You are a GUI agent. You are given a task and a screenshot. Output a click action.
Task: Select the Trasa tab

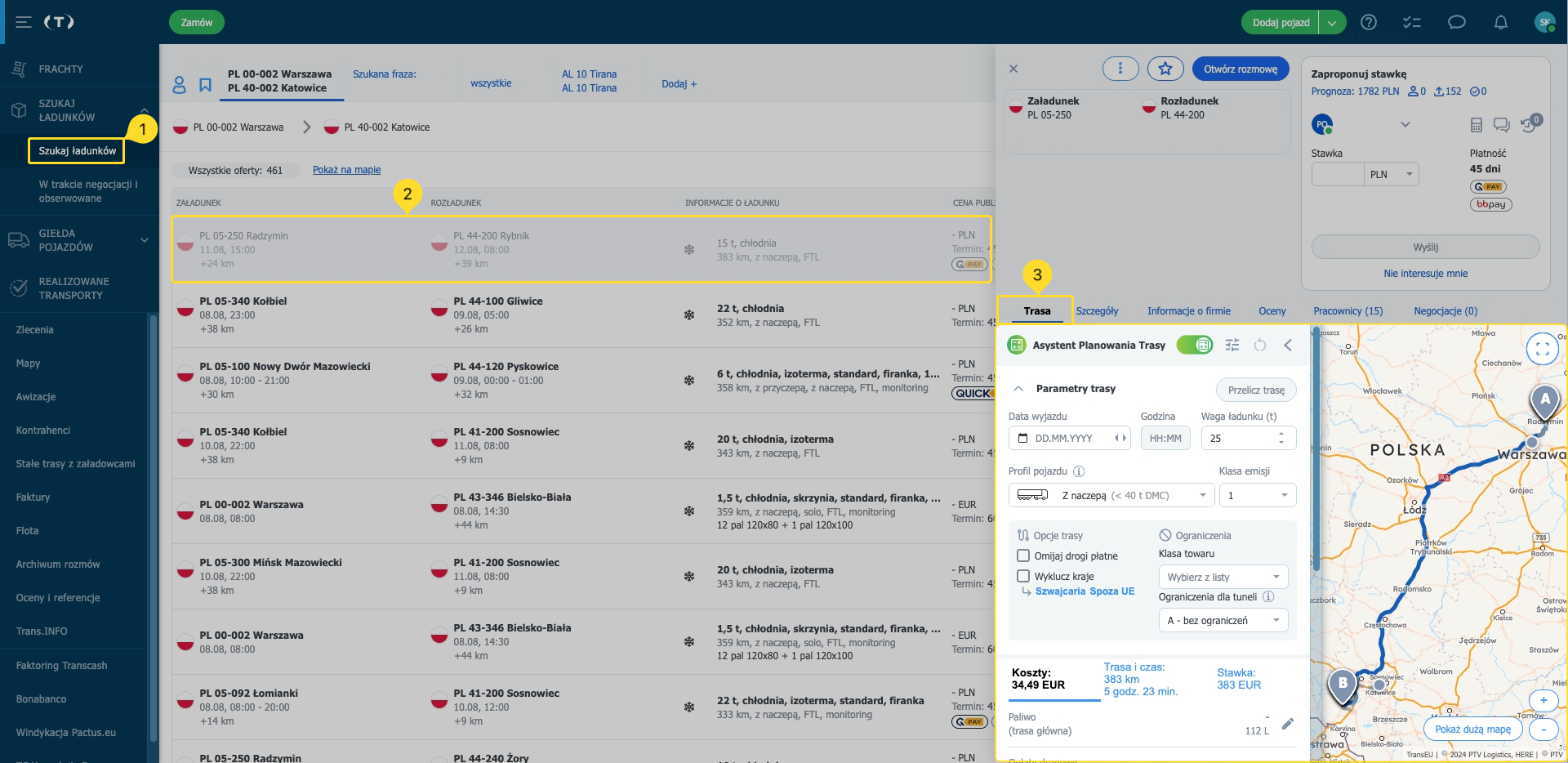1037,311
